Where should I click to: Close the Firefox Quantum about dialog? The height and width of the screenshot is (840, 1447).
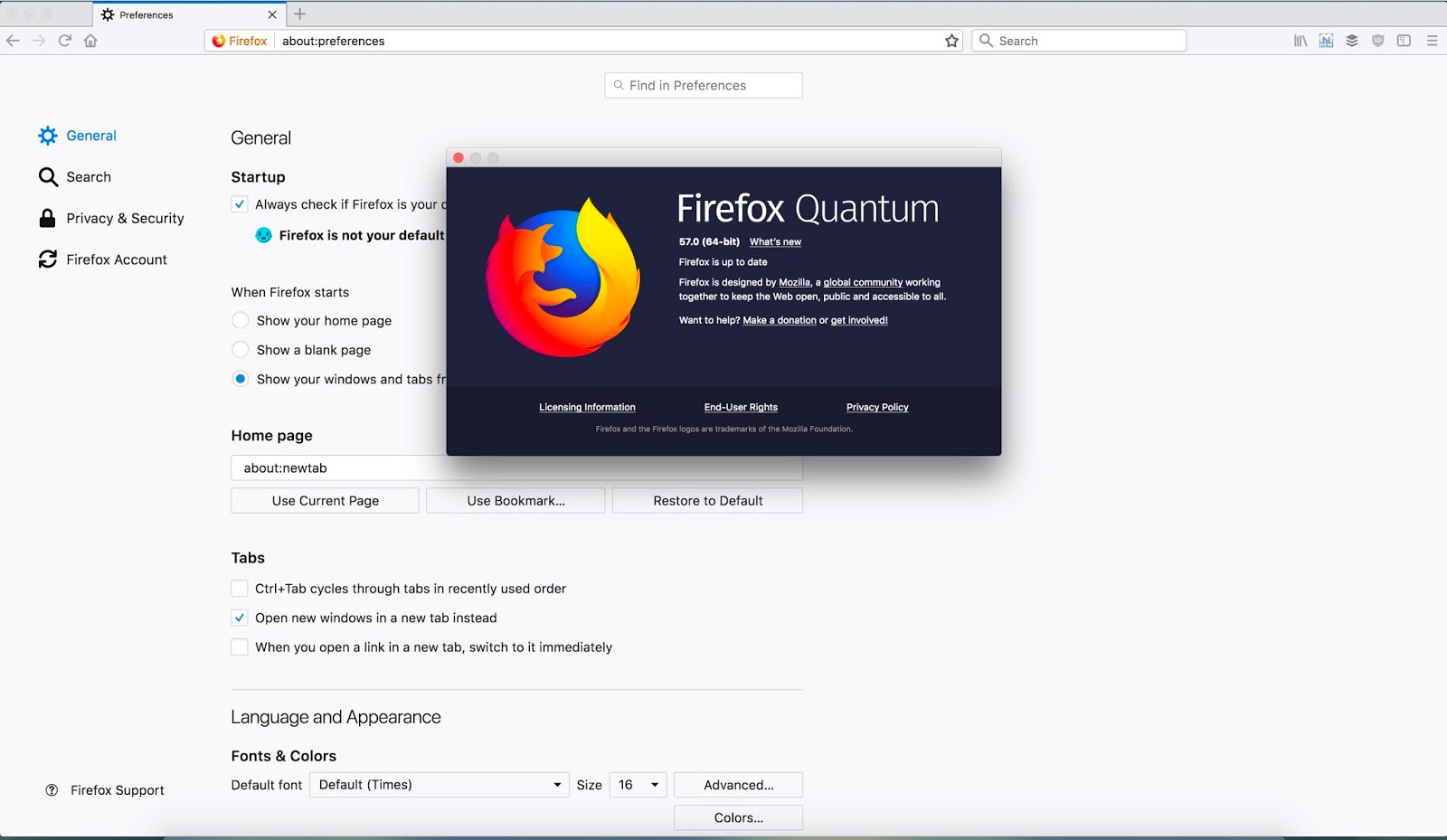coord(459,157)
